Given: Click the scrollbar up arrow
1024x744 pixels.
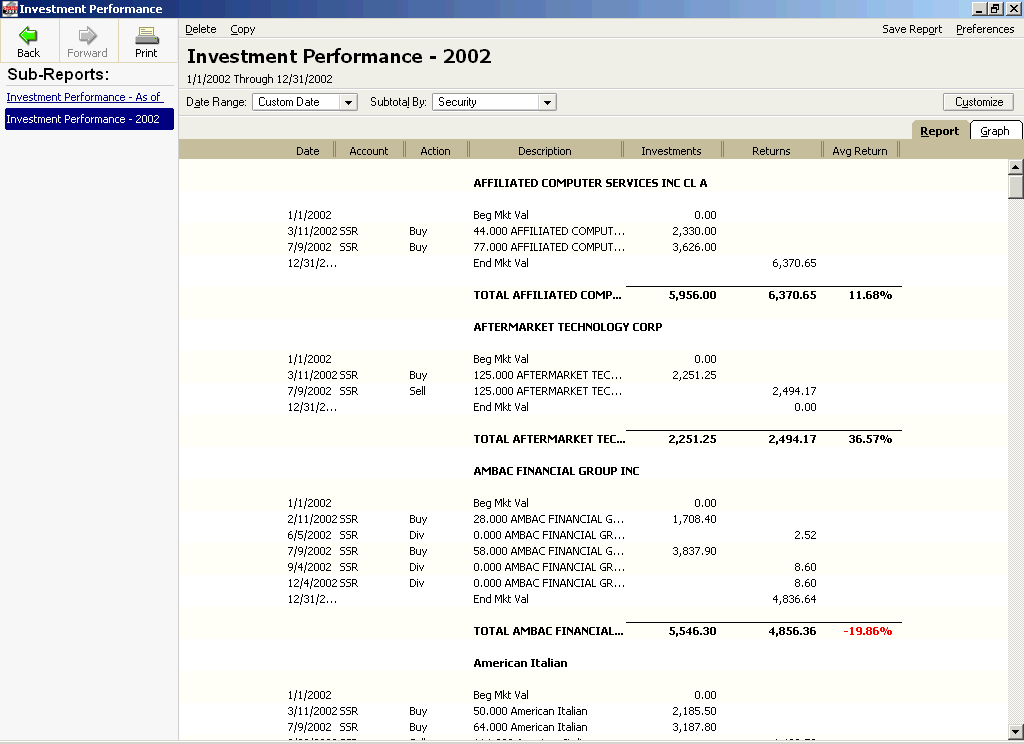Looking at the screenshot, I should 1015,168.
